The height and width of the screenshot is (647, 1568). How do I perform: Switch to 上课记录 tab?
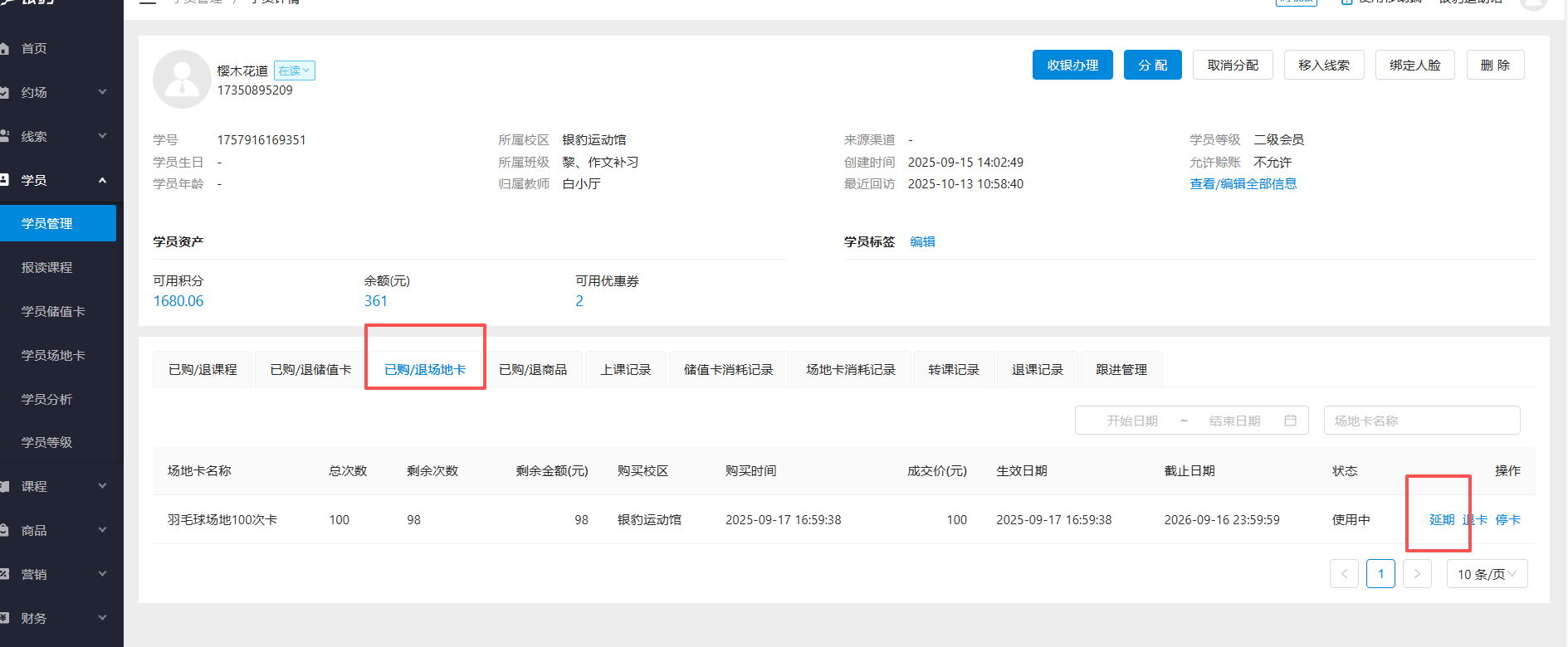click(626, 370)
